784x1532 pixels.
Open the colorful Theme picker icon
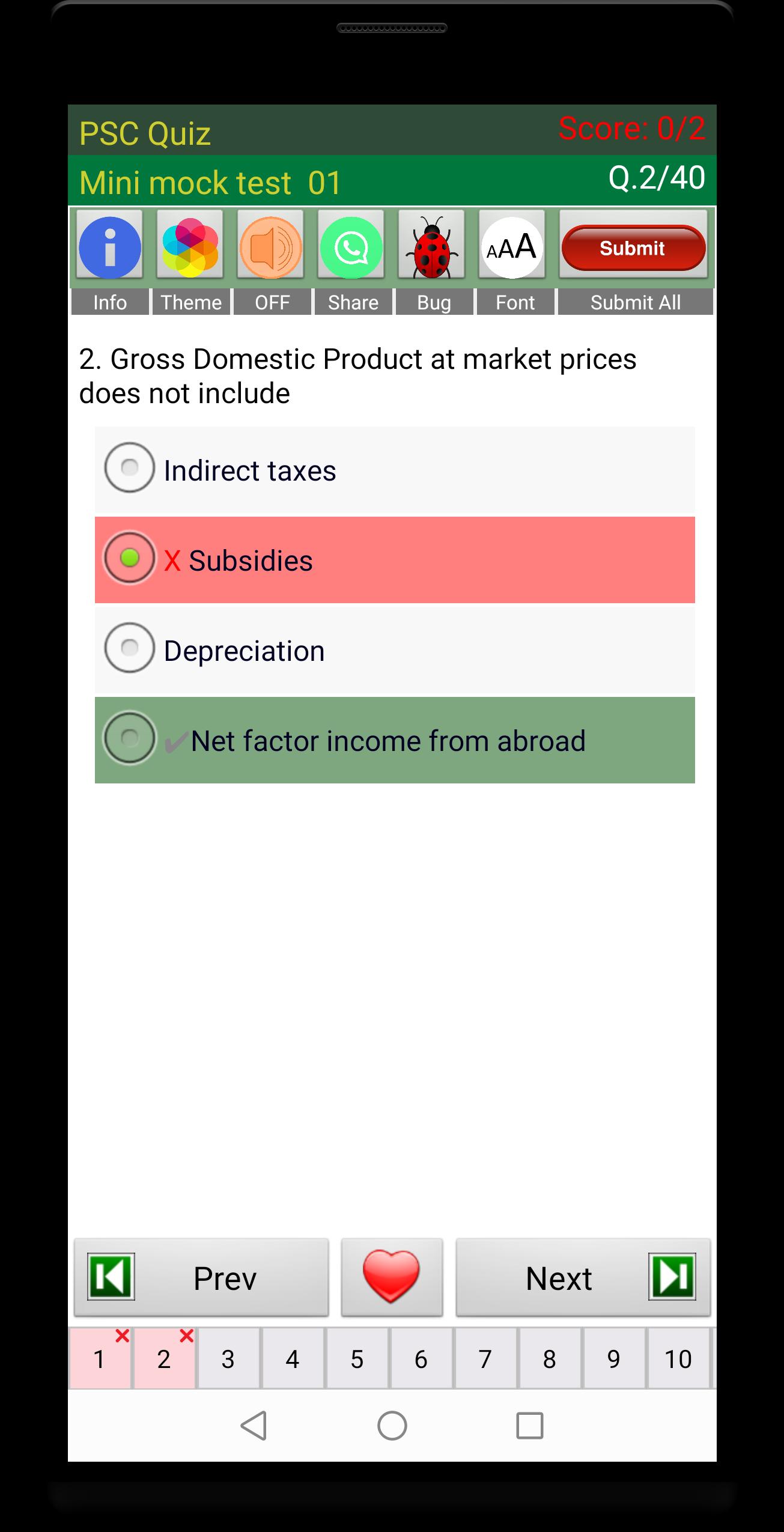[x=190, y=247]
